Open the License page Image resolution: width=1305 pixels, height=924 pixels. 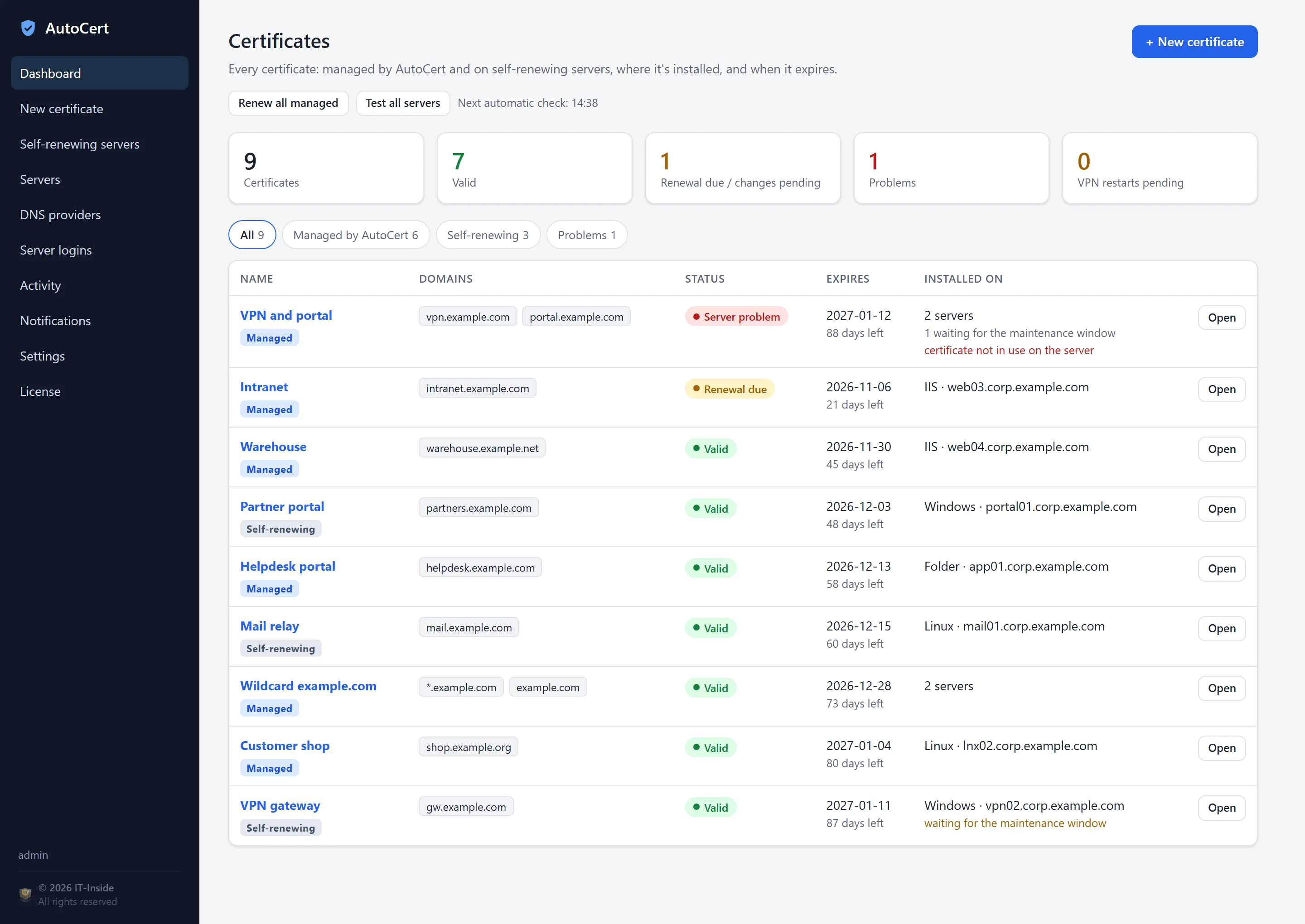point(100,391)
